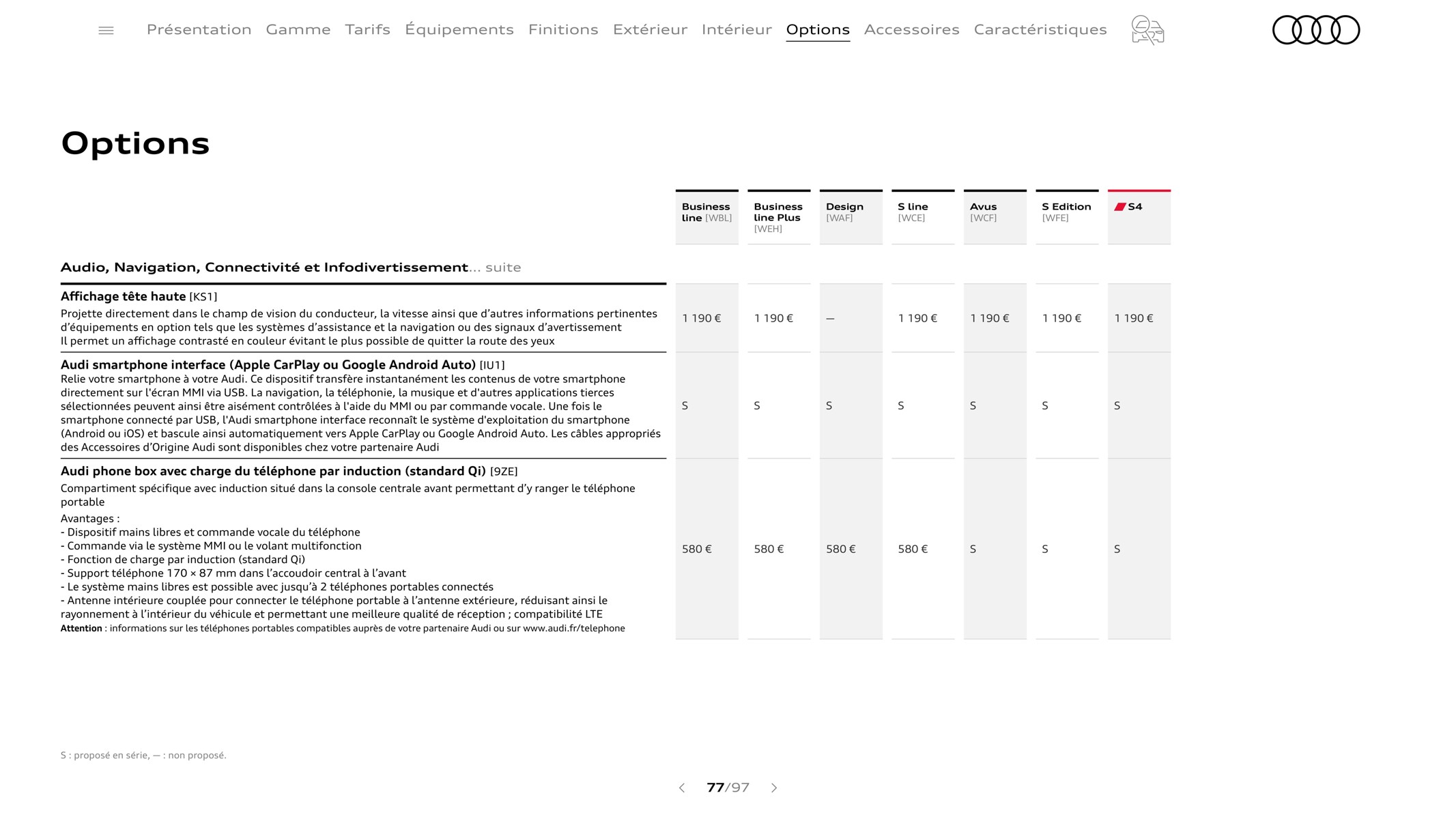Viewport: 1456px width, 819px height.
Task: Click the Business line Plus [WEH] header
Action: [x=779, y=216]
